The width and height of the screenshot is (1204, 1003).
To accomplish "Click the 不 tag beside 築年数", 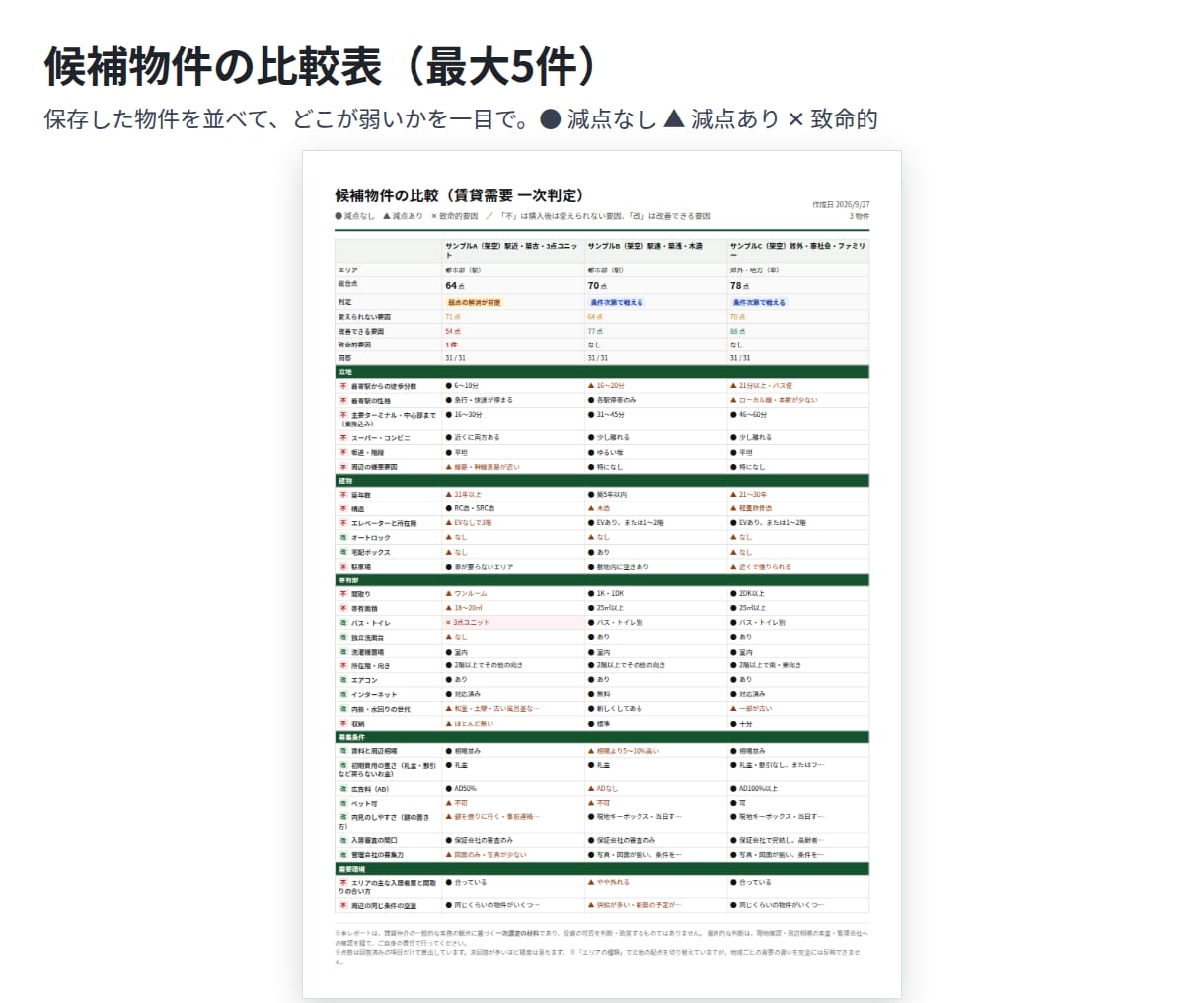I will [x=343, y=495].
